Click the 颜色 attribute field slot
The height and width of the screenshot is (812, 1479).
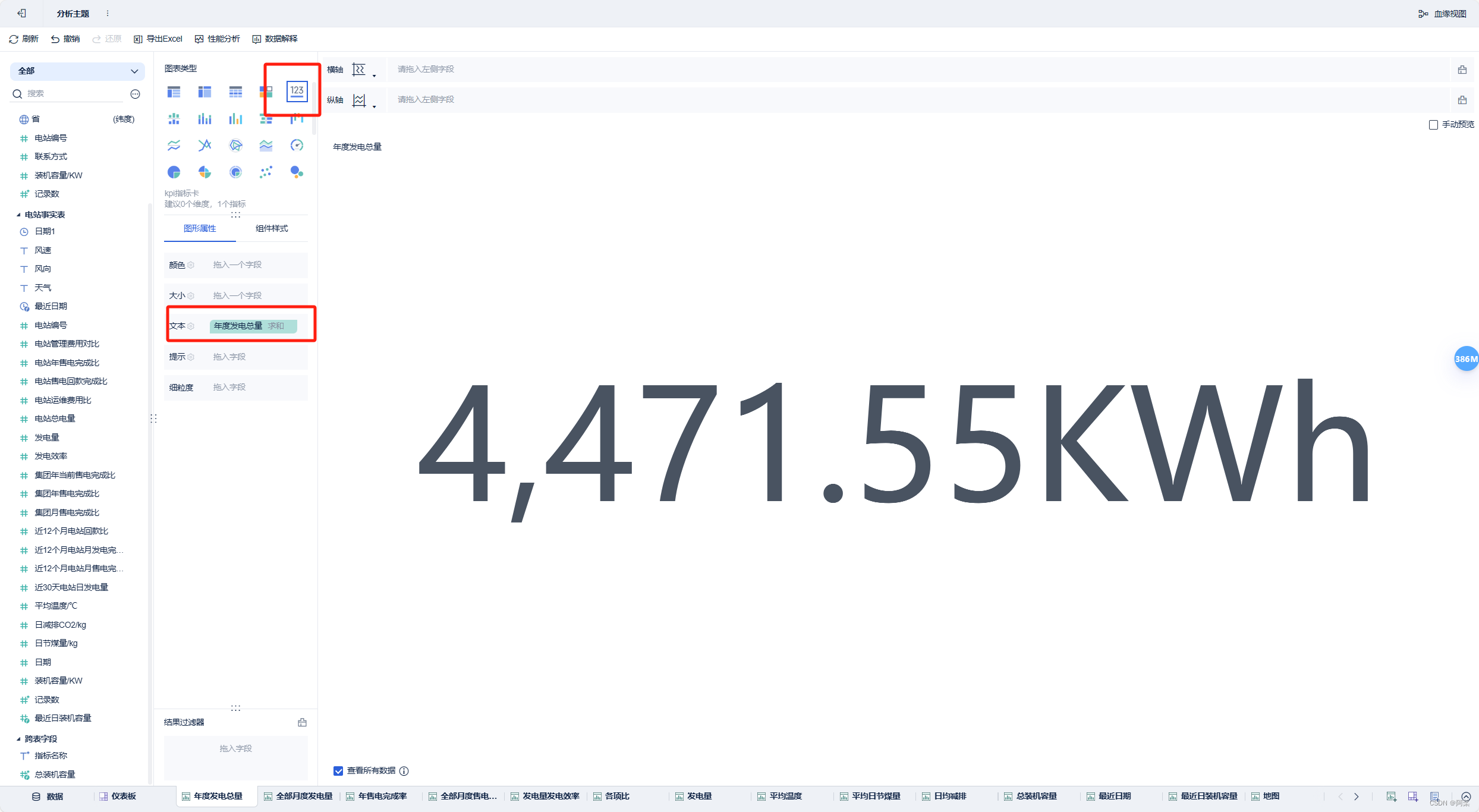[236, 265]
